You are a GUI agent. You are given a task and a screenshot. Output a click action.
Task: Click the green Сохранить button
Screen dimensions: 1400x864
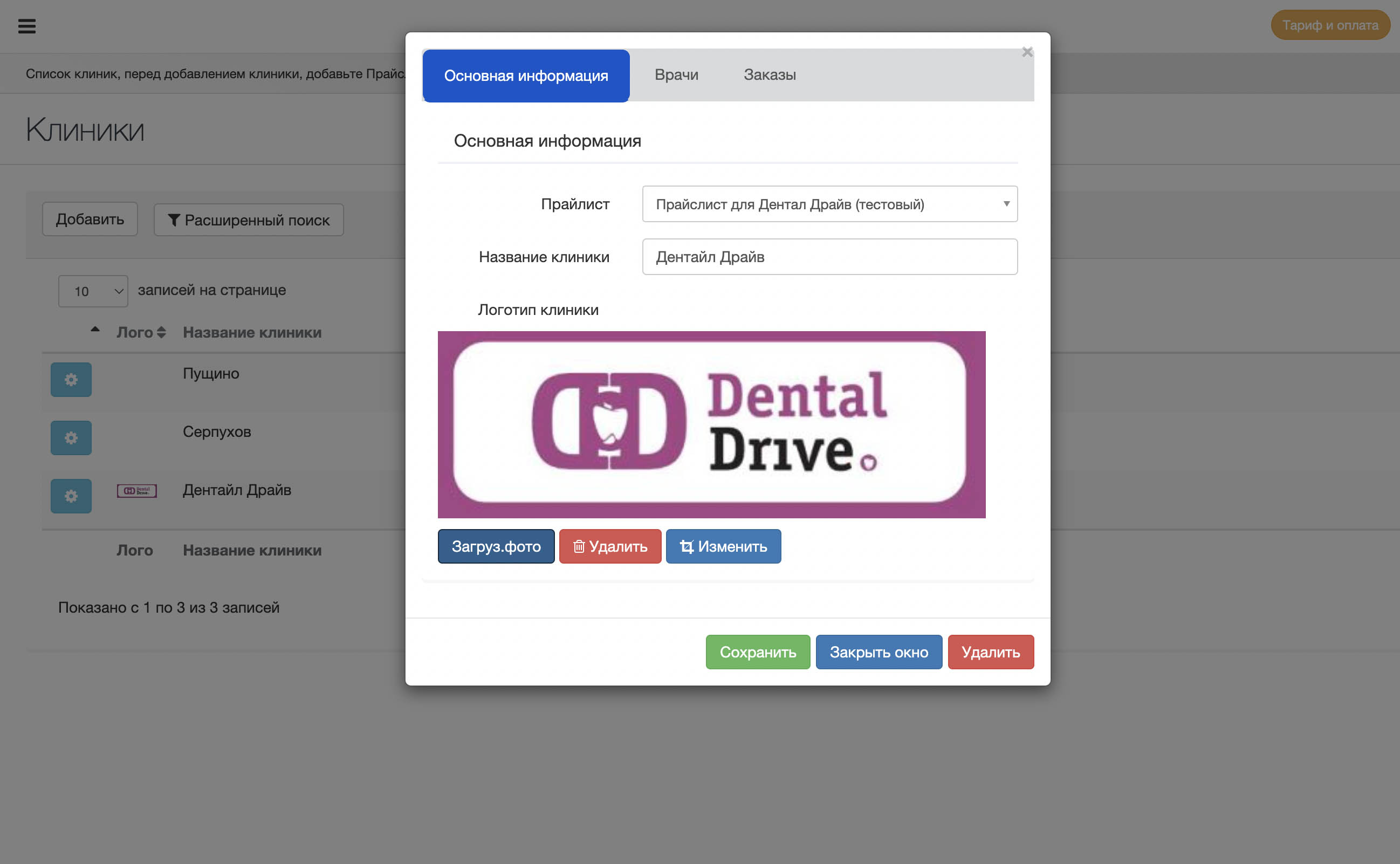[x=758, y=652]
